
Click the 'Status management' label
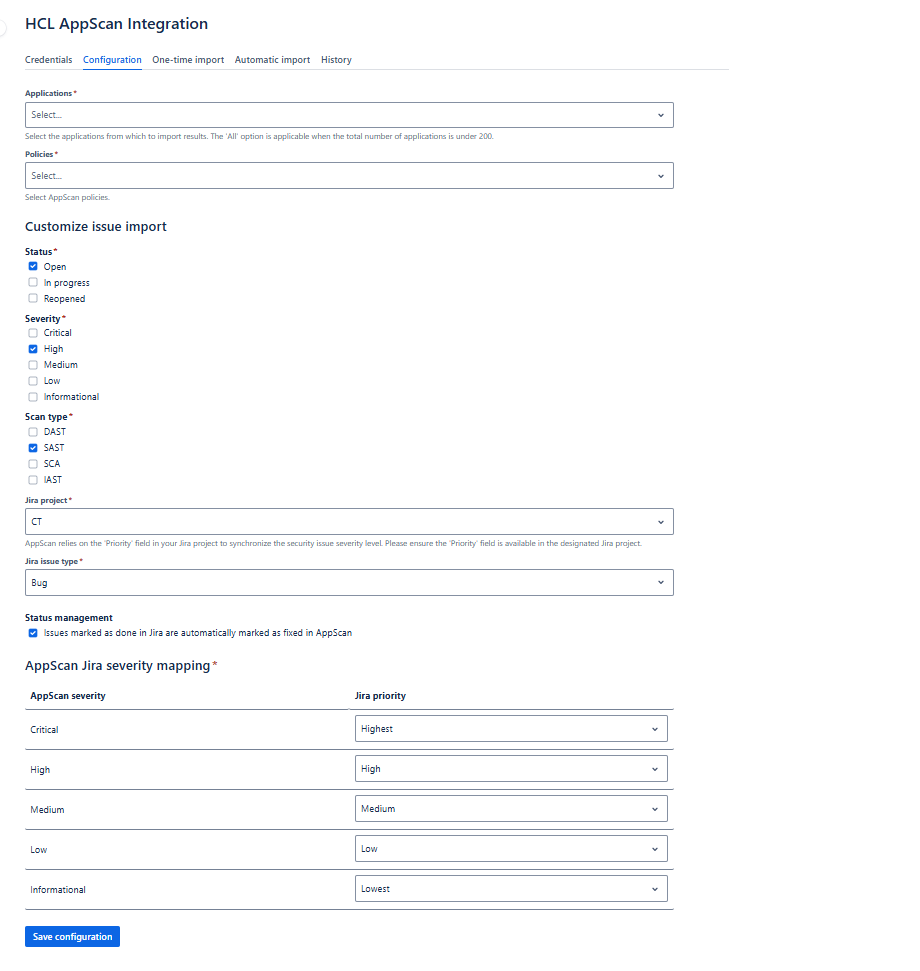click(69, 618)
